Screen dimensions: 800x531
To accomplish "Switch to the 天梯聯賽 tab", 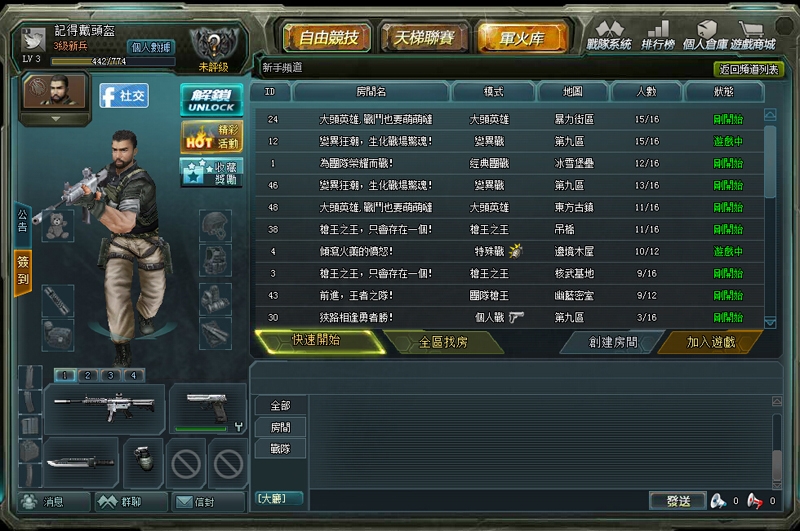I will coord(423,37).
